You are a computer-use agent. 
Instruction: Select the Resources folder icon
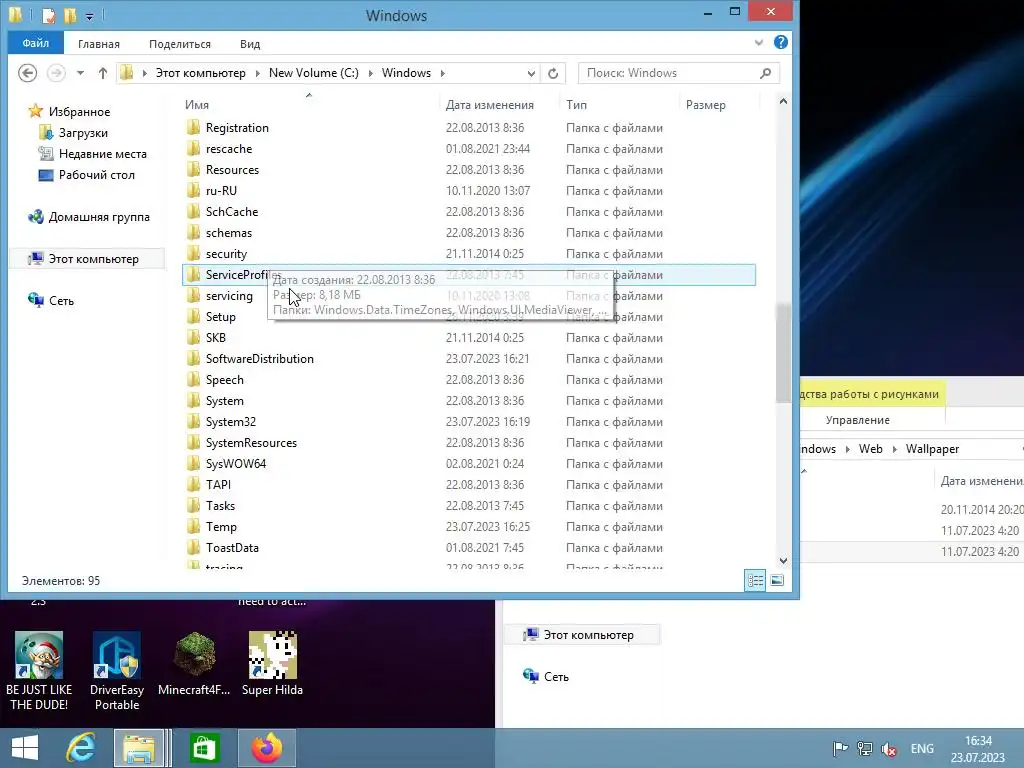(x=193, y=169)
